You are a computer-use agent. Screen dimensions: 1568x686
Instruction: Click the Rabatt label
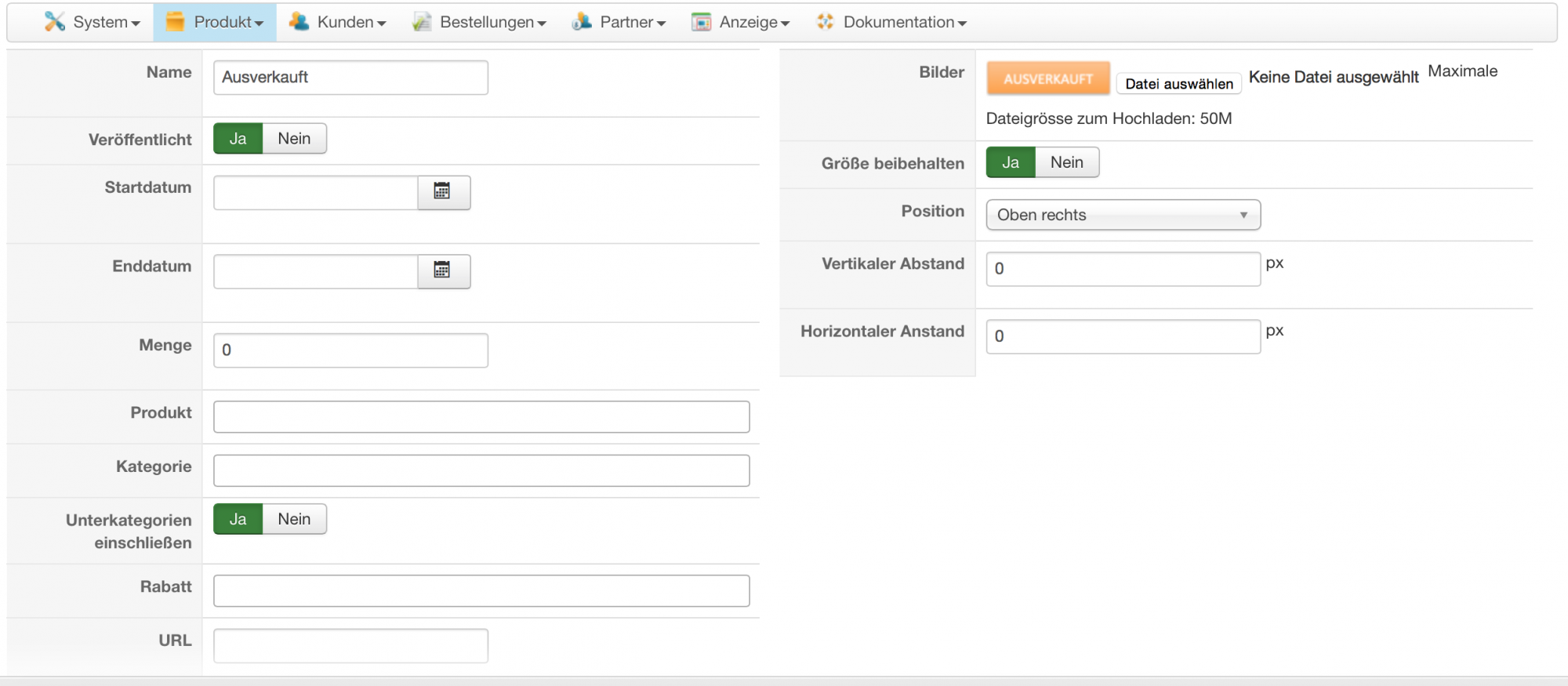click(x=166, y=586)
